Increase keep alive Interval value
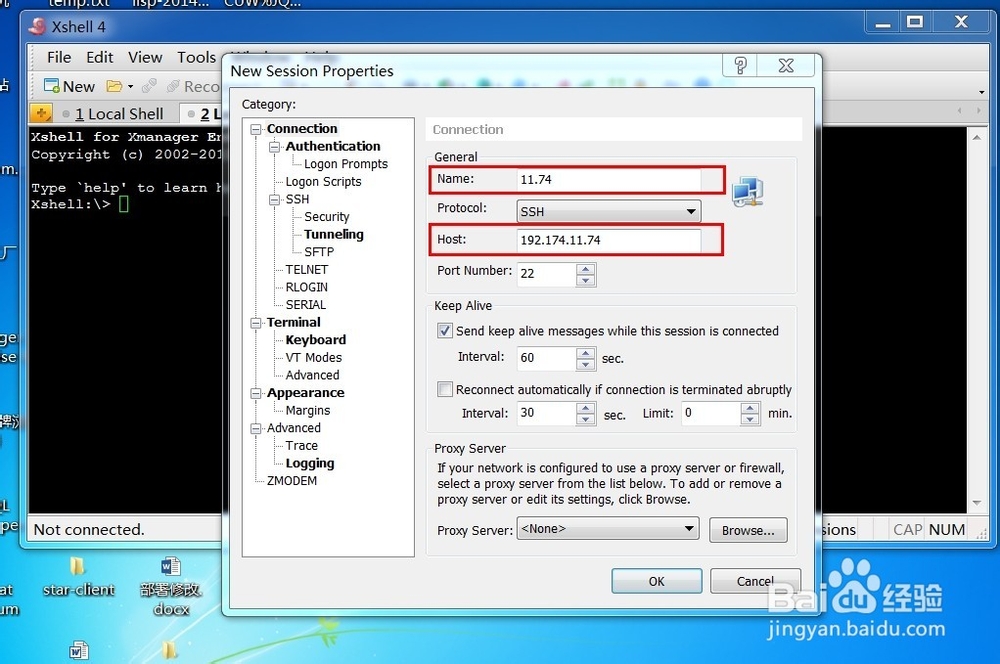Screen dimensions: 1000x664 coord(585,353)
